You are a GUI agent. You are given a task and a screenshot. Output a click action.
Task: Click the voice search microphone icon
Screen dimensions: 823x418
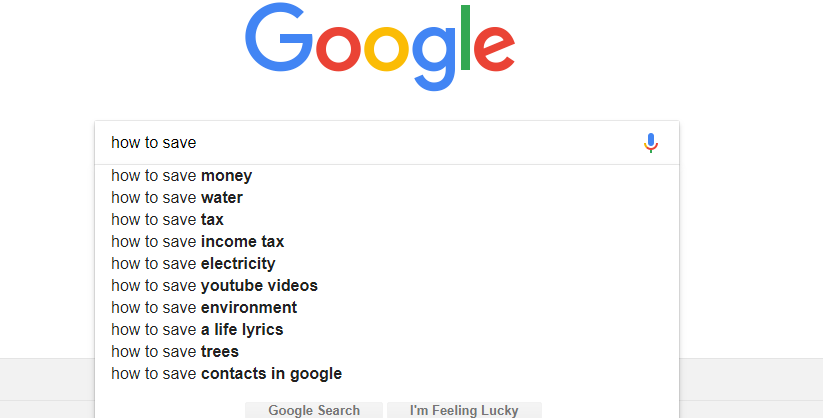[651, 143]
